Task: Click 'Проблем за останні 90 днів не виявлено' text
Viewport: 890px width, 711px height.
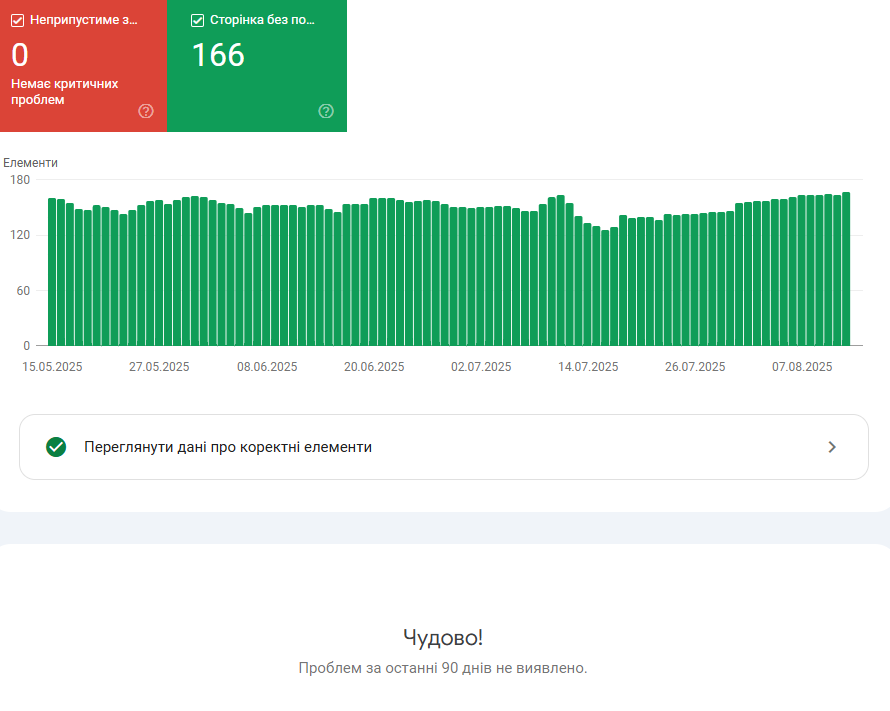Action: click(443, 668)
